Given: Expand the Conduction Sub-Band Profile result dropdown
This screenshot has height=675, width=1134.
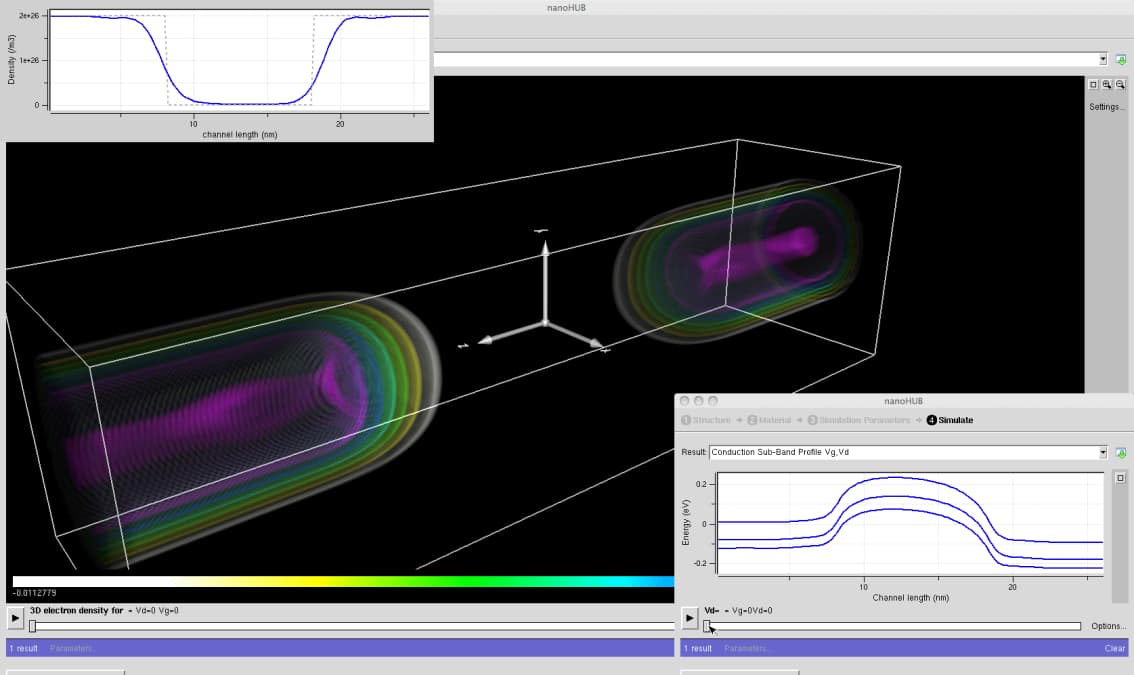Looking at the screenshot, I should click(1103, 453).
